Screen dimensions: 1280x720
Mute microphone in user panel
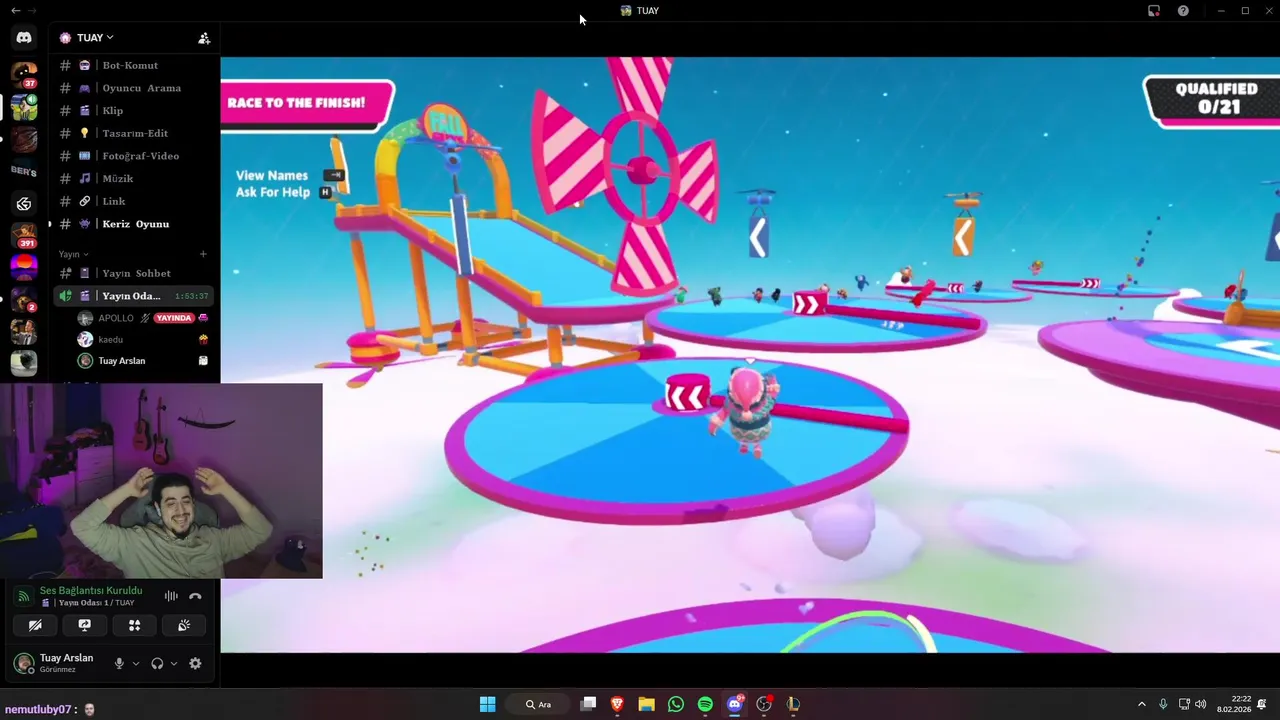tap(119, 663)
